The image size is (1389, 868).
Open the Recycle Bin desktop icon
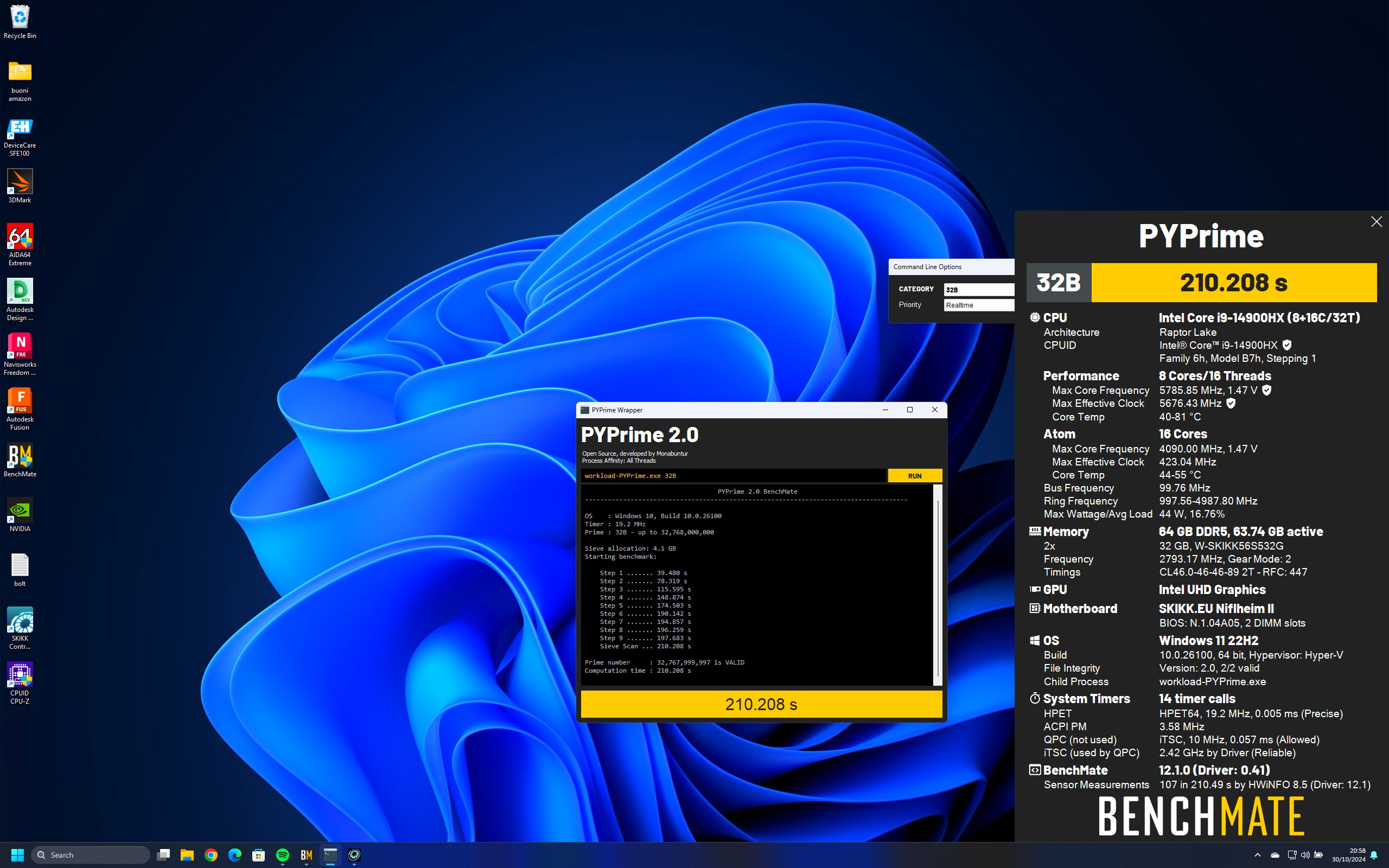point(20,22)
